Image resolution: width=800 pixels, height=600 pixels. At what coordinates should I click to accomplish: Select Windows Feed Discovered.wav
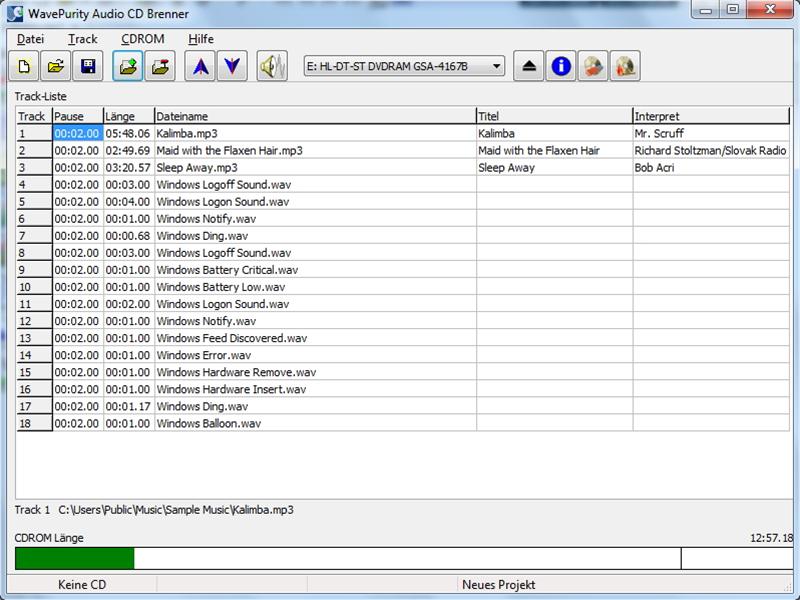pos(232,338)
